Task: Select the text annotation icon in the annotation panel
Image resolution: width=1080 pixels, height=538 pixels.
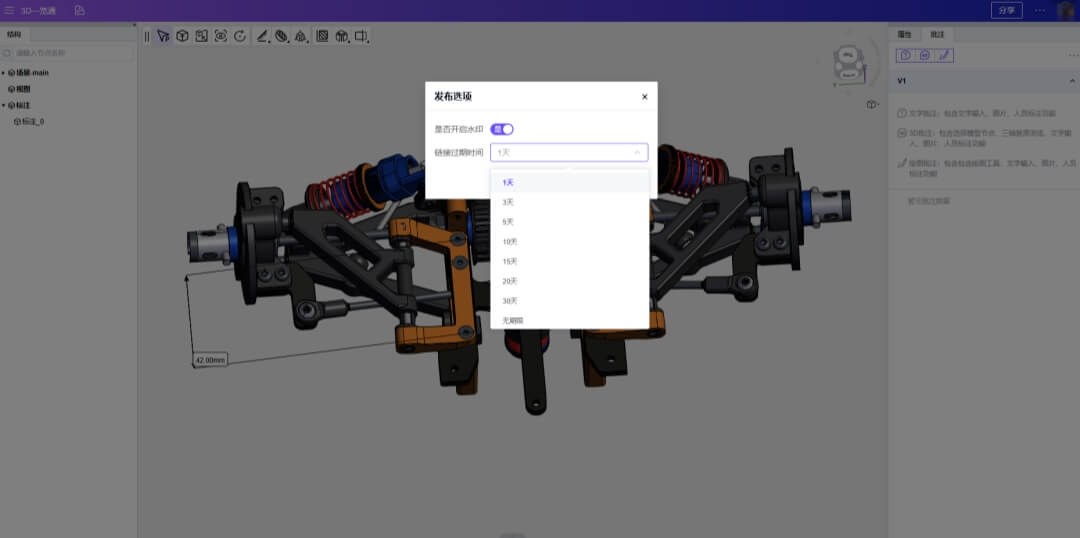Action: coord(906,55)
